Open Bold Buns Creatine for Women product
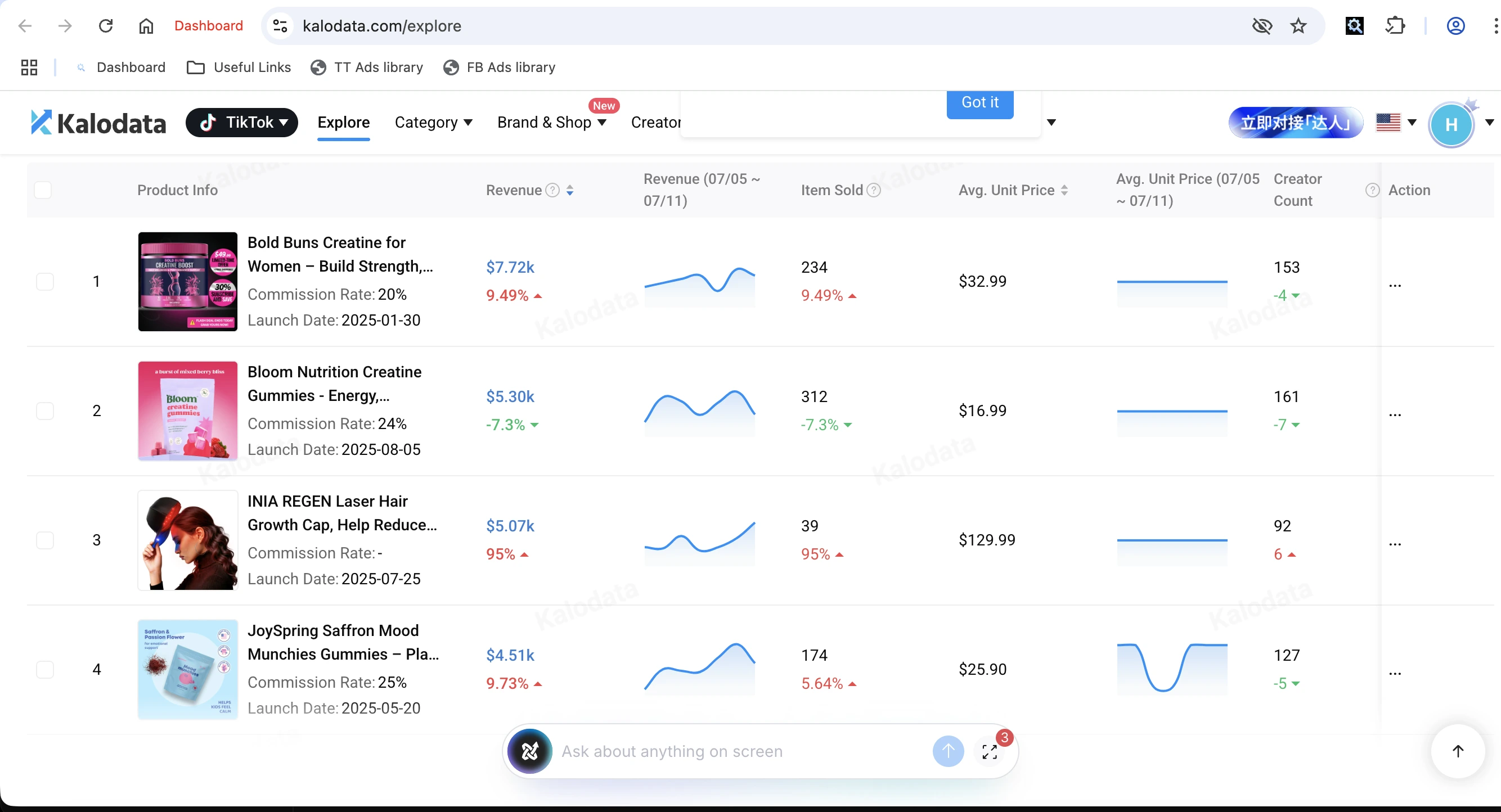The image size is (1501, 812). (340, 254)
